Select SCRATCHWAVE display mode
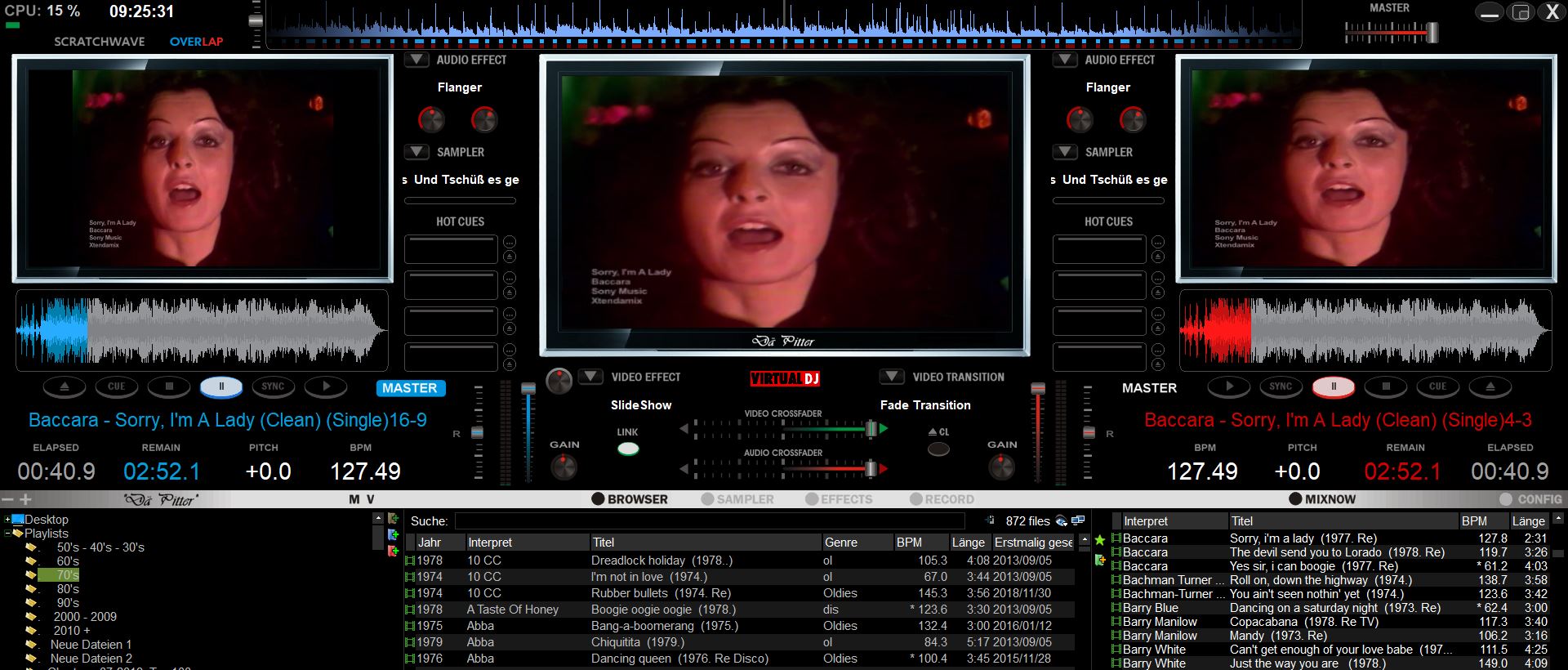This screenshot has height=670, width=1568. [100, 42]
